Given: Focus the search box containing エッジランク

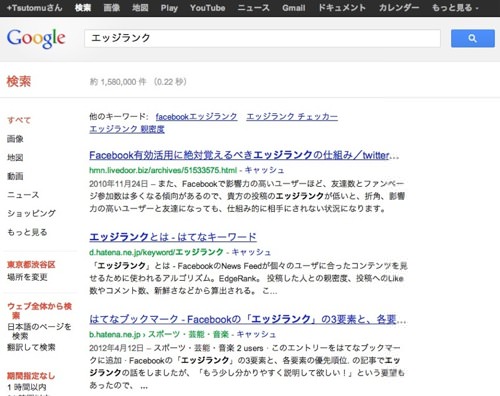Looking at the screenshot, I should click(262, 38).
